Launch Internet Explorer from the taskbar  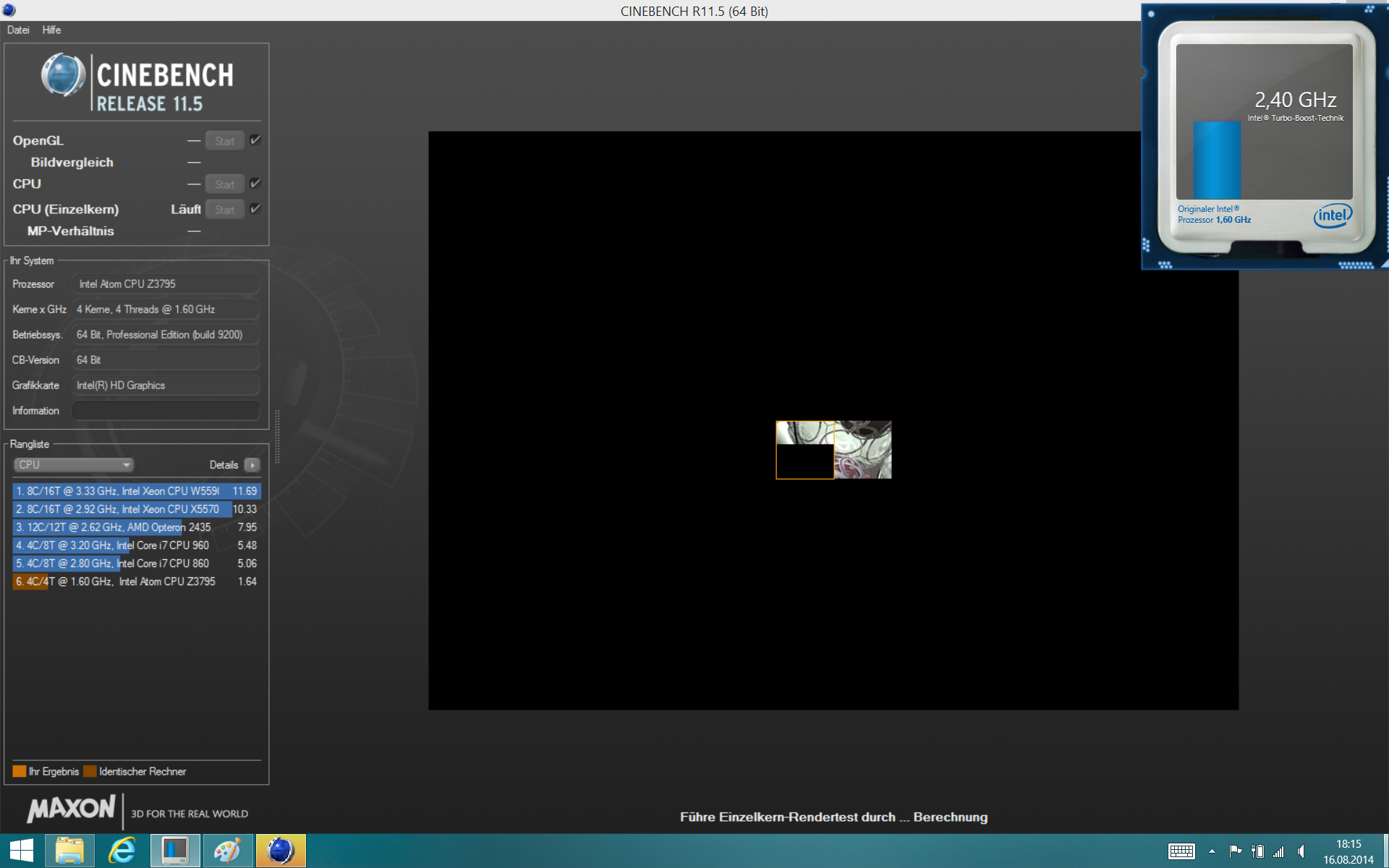[x=122, y=851]
